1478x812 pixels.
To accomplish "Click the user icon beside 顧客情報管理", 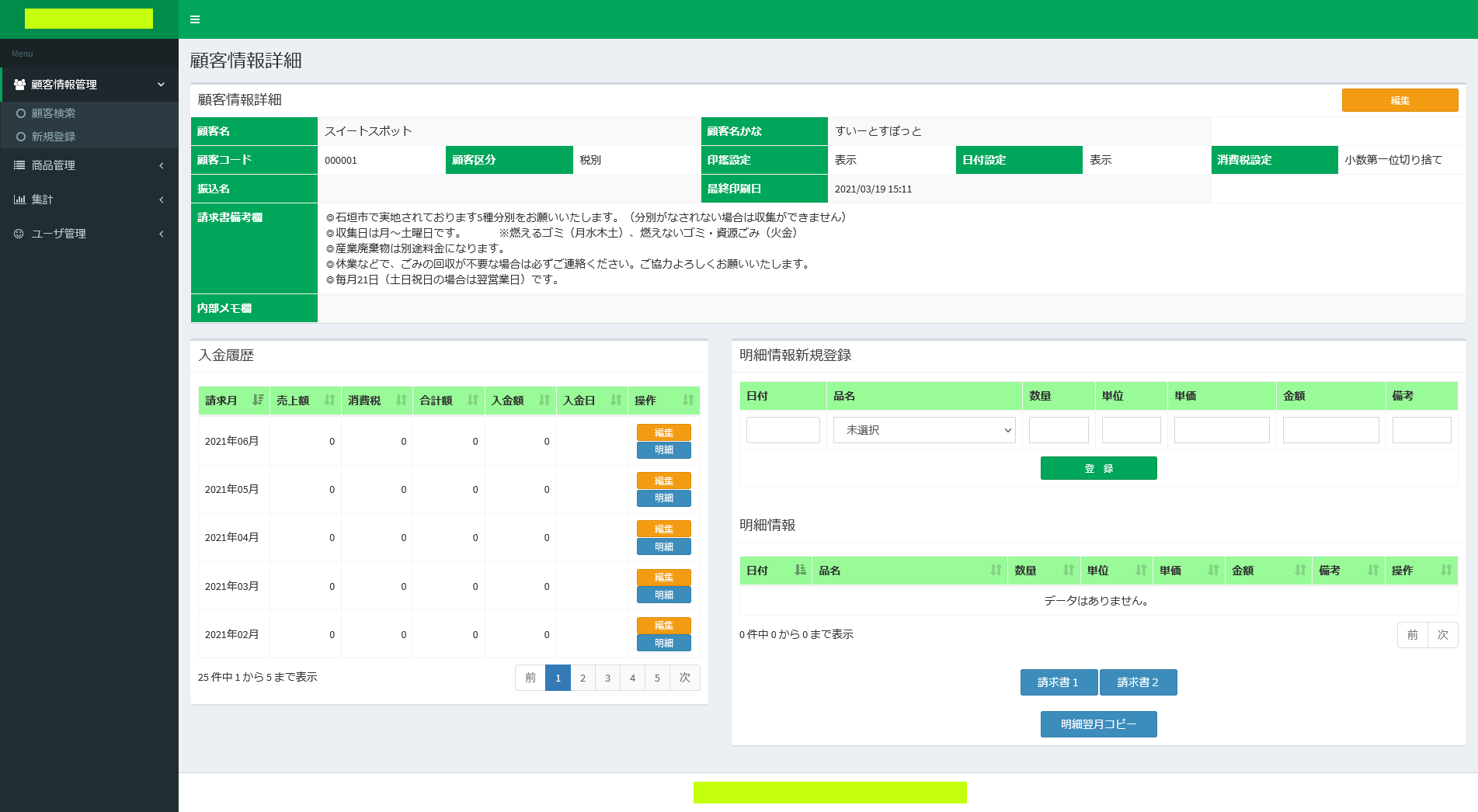I will point(19,85).
